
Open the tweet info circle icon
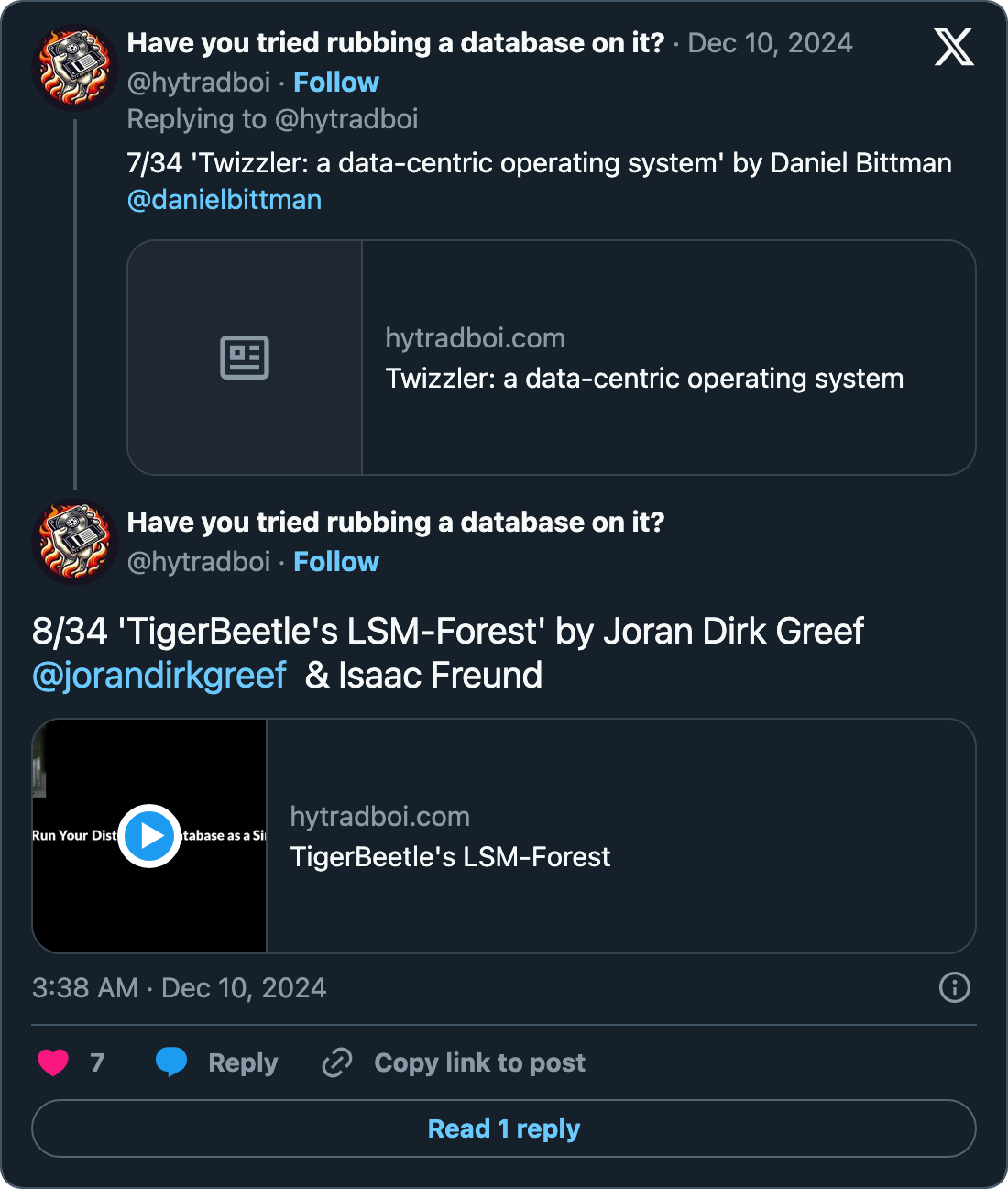click(x=954, y=987)
